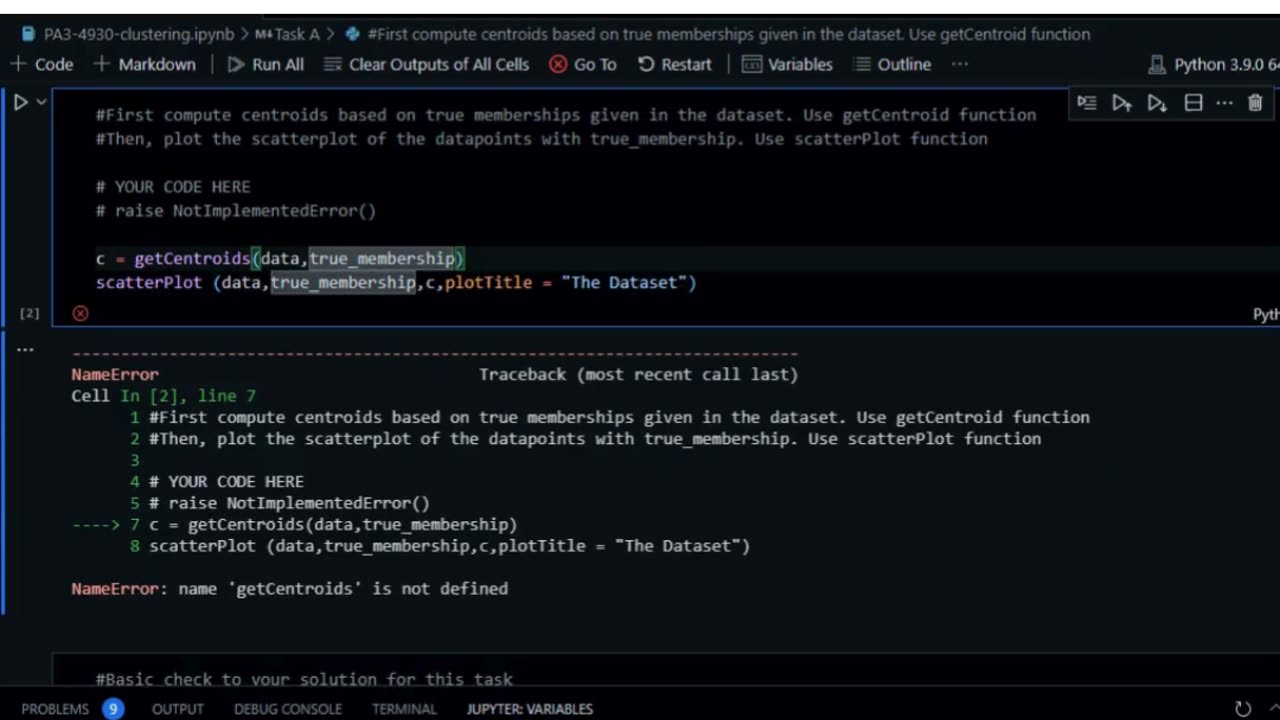Click the 'Basic check to your solution' cell
This screenshot has height=720, width=1280.
coord(304,679)
